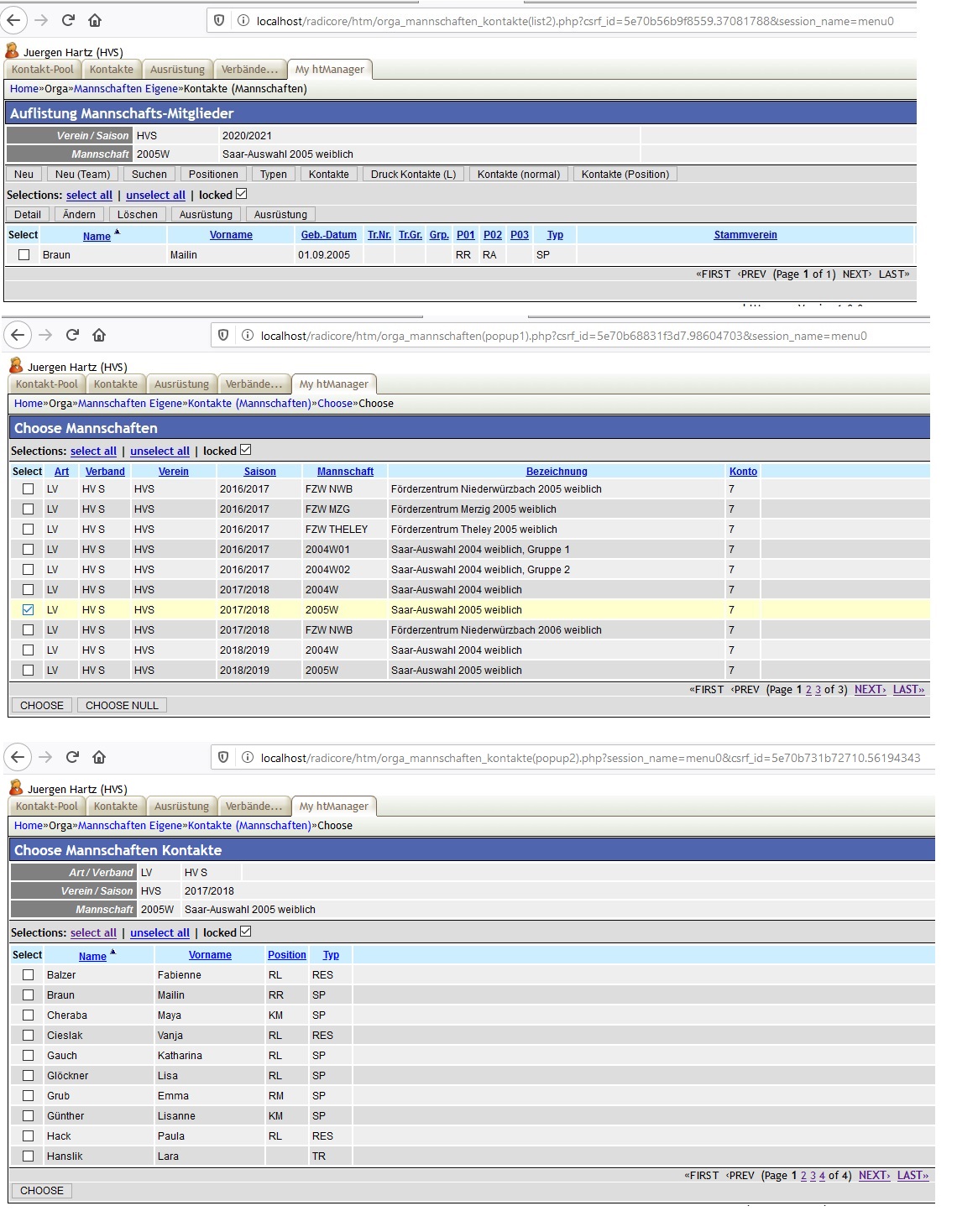Screen dimensions: 957x1232
Task: Click the Neu (Team) button
Action: coord(82,175)
